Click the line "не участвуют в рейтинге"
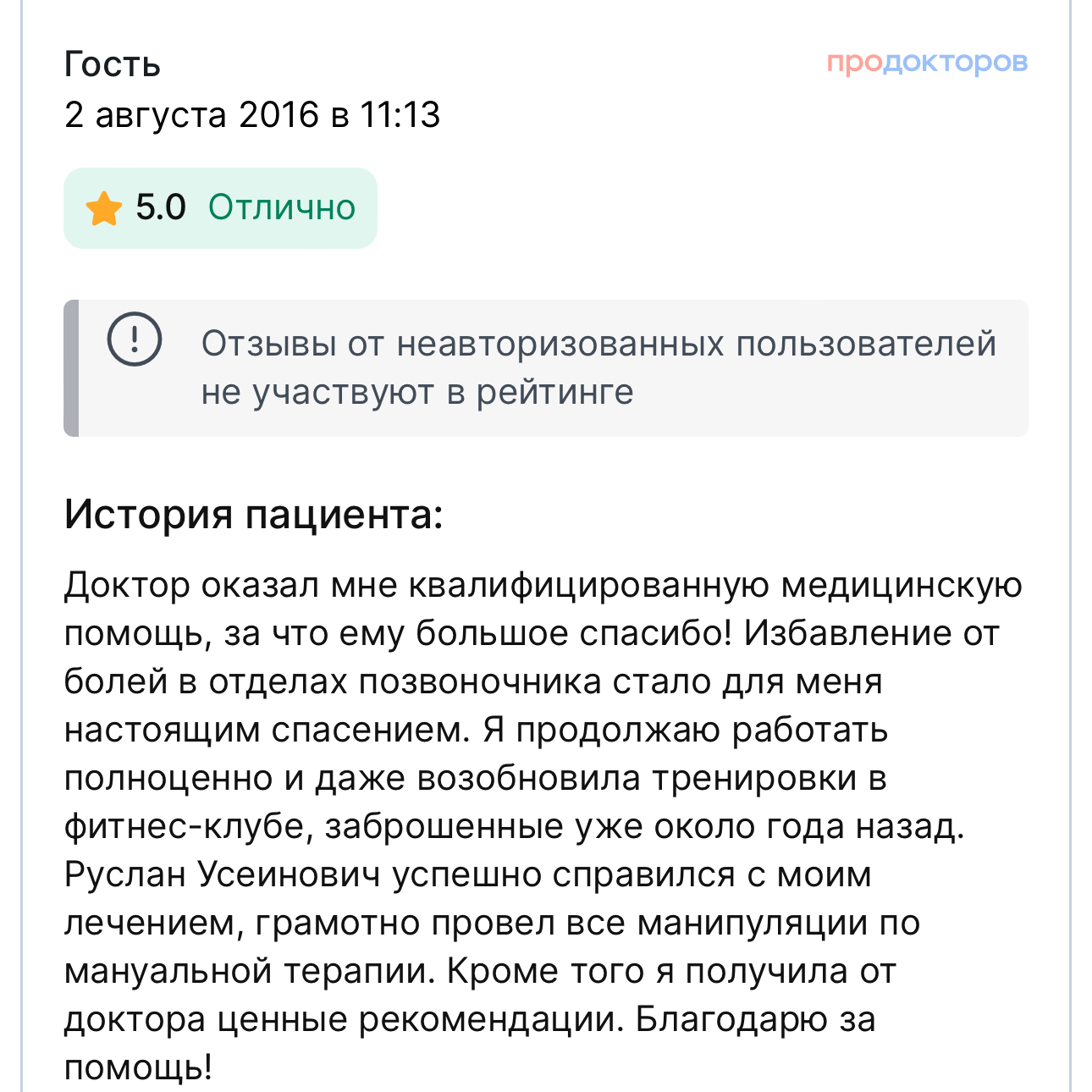1092x1092 pixels. coord(417,393)
